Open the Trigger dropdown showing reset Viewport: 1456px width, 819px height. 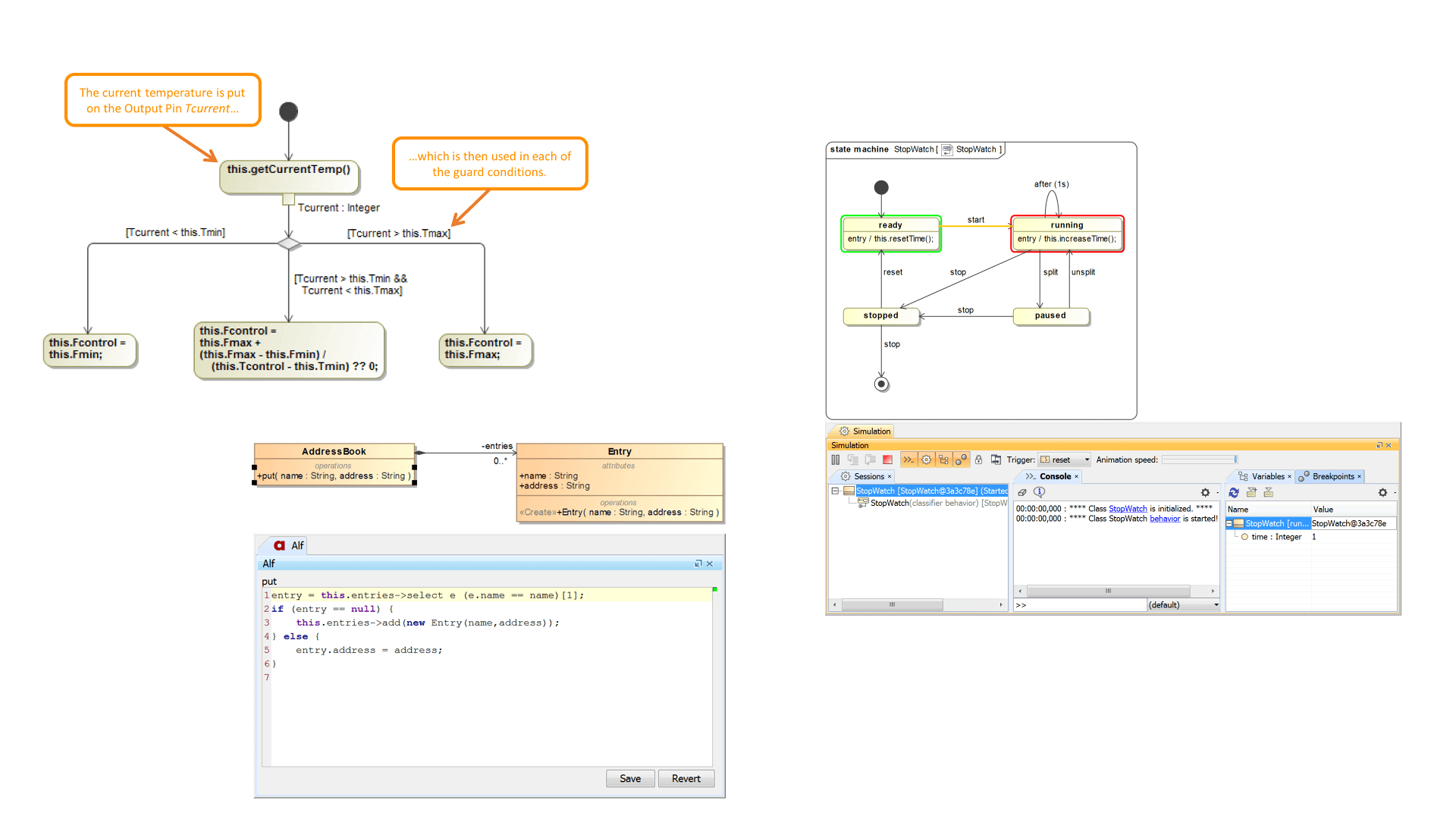pyautogui.click(x=1064, y=460)
